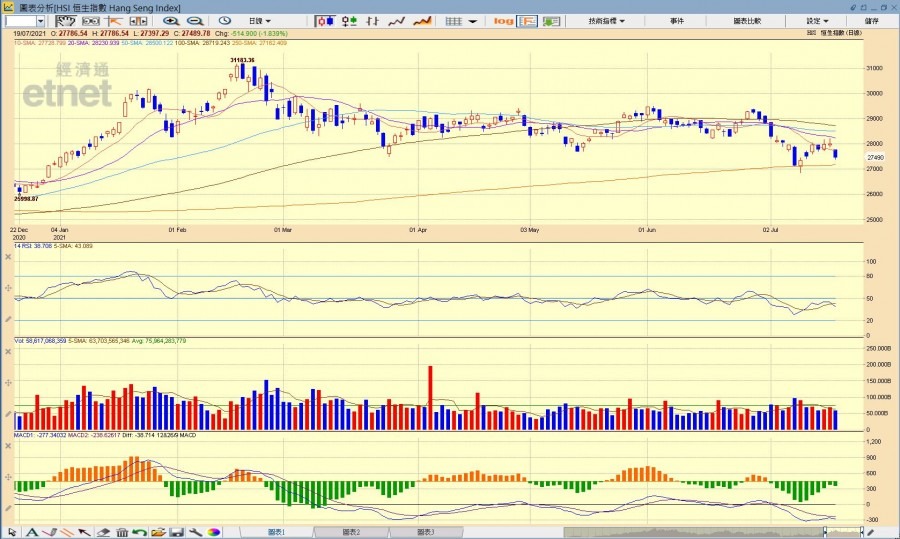Open the 日線 period dropdown
Viewport: 900px width, 539px height.
pos(259,20)
